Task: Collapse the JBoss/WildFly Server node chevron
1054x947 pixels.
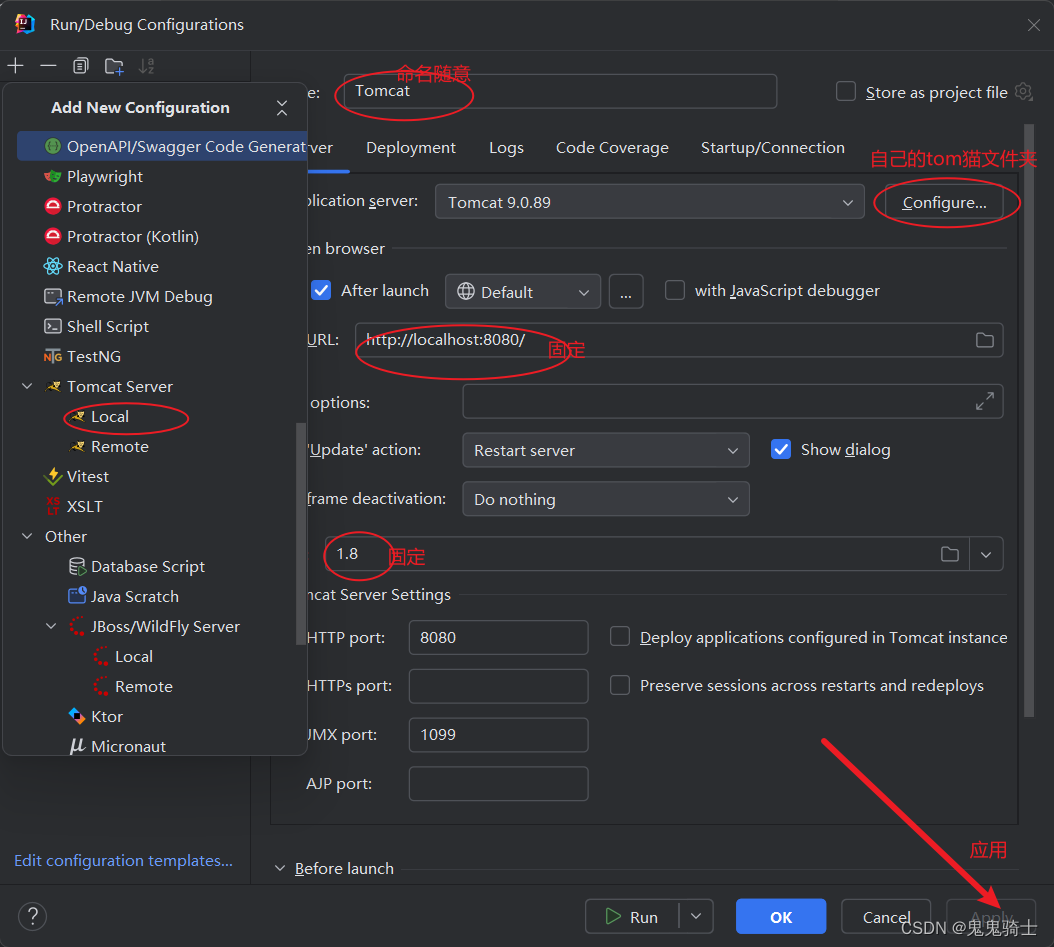Action: [x=51, y=626]
